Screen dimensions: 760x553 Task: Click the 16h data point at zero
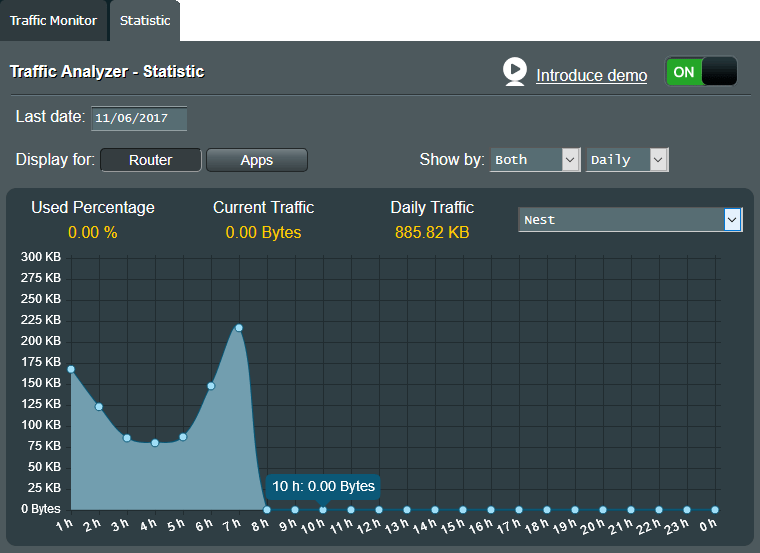tap(491, 510)
